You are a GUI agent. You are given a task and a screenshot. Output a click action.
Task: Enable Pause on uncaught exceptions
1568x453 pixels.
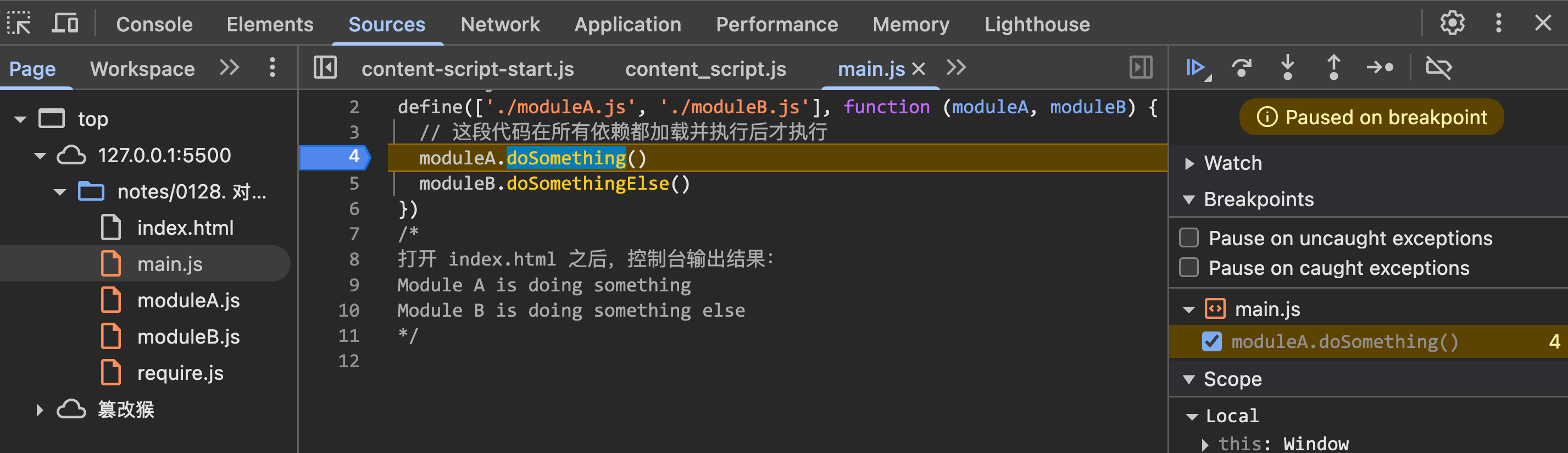click(x=1189, y=237)
